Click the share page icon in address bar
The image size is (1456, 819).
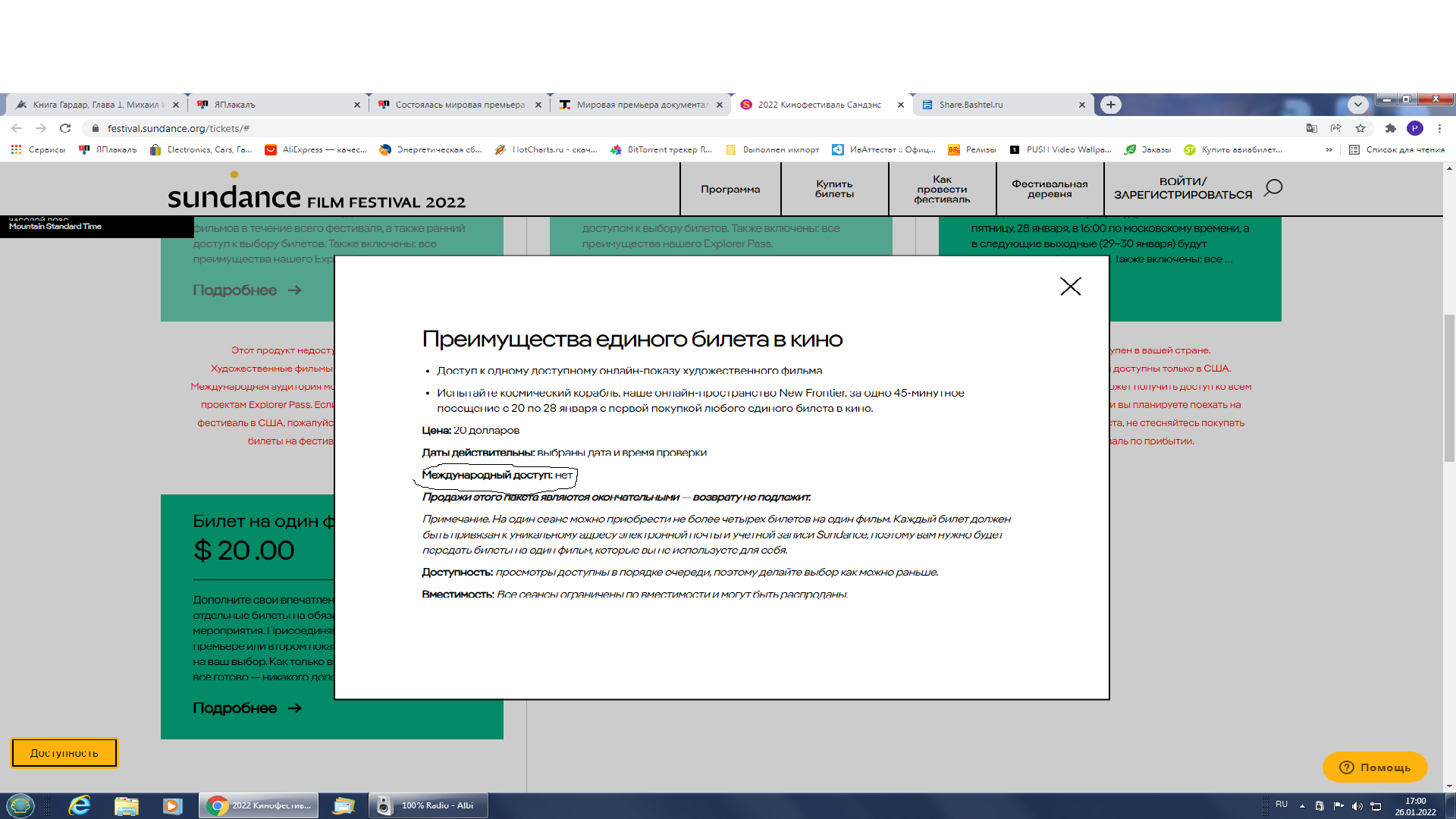(1335, 128)
